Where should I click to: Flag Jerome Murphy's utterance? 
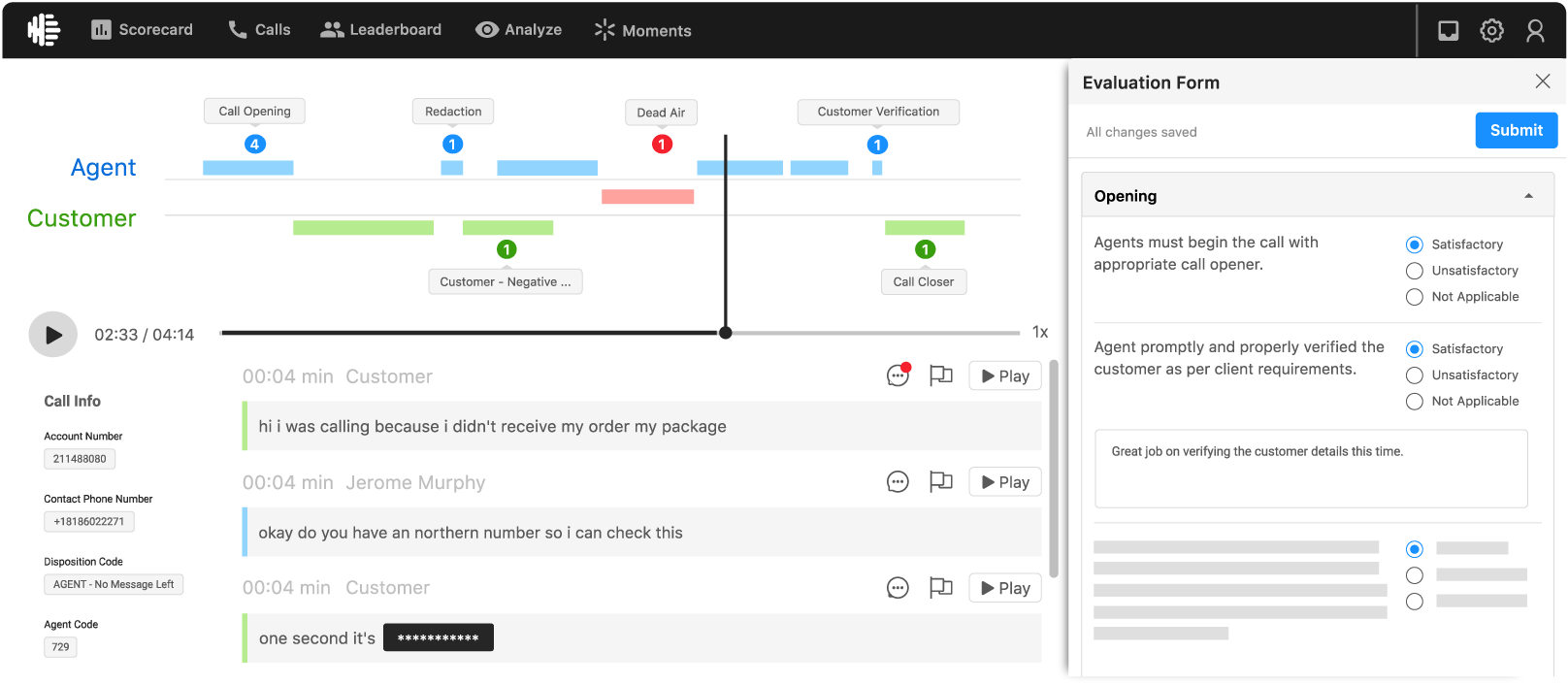(941, 482)
